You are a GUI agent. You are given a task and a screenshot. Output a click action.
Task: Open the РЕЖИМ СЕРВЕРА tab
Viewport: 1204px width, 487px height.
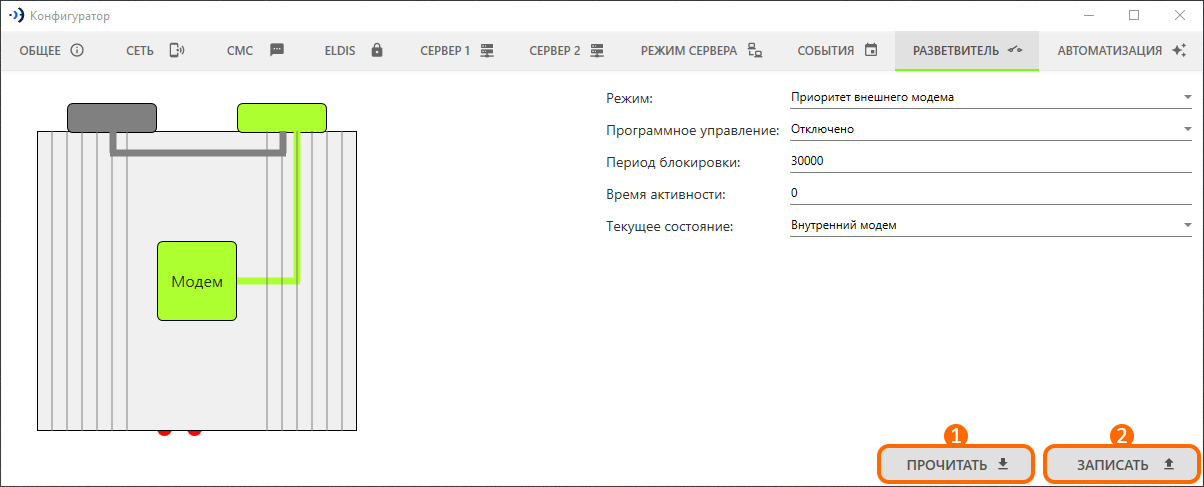click(701, 50)
